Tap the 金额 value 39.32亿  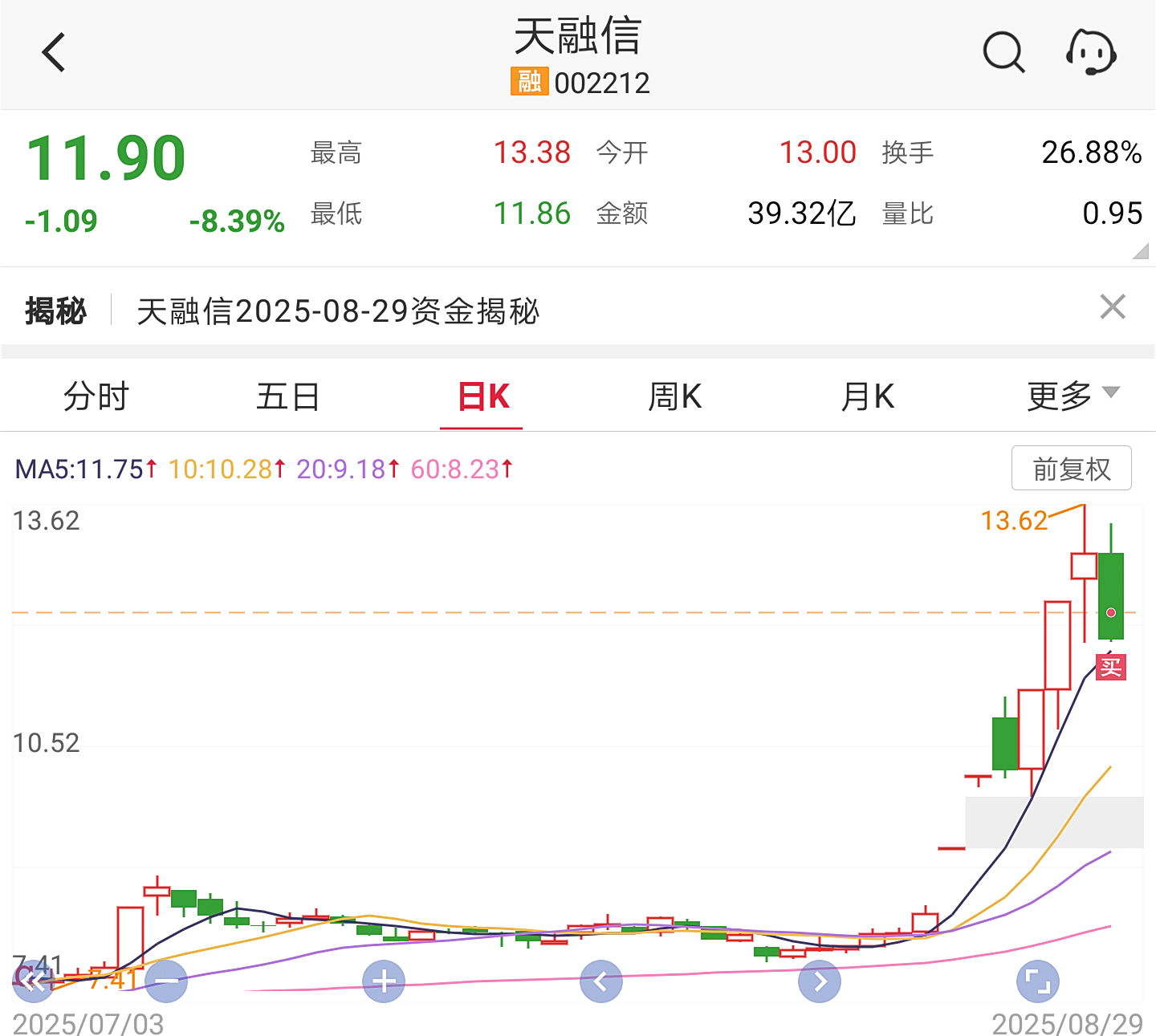click(801, 213)
